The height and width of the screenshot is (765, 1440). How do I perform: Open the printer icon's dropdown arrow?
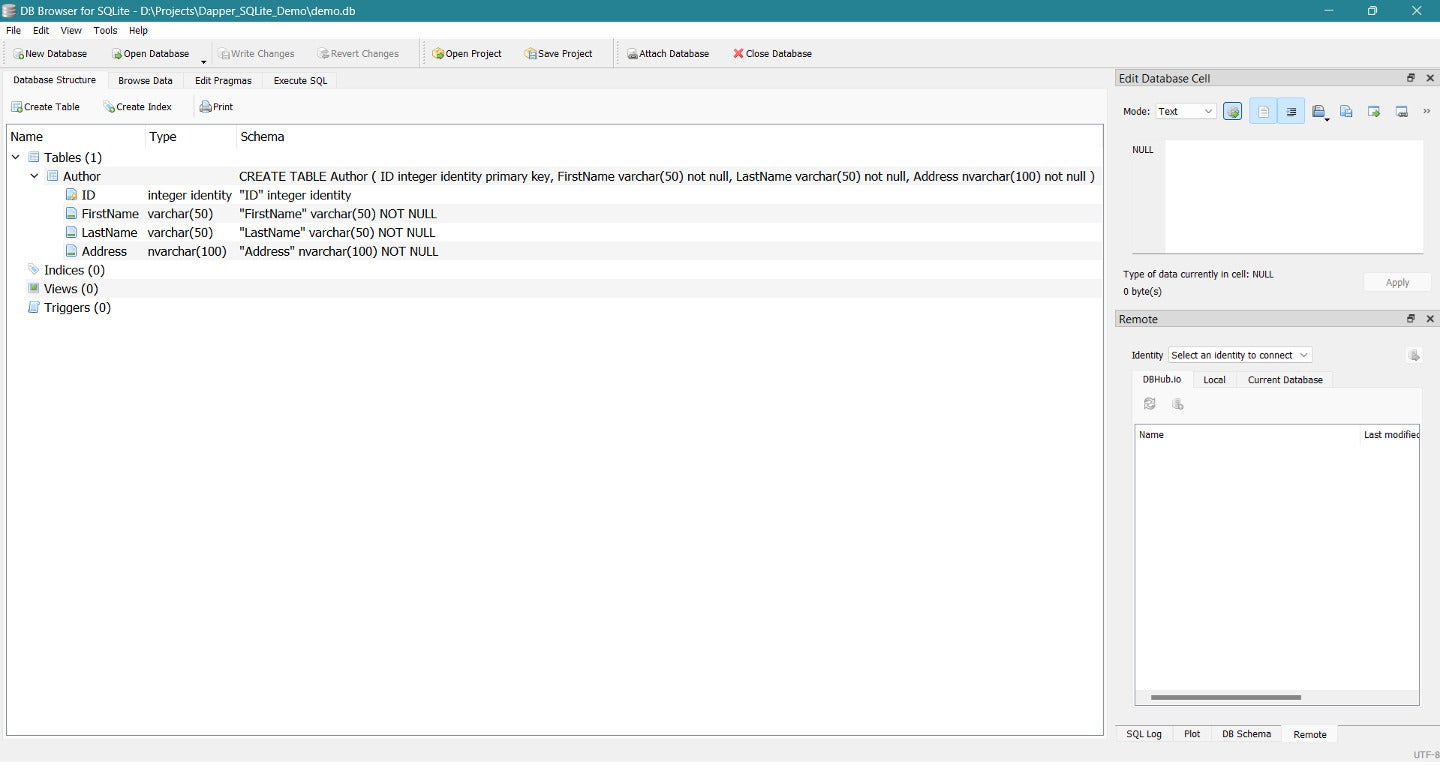[x=1327, y=120]
